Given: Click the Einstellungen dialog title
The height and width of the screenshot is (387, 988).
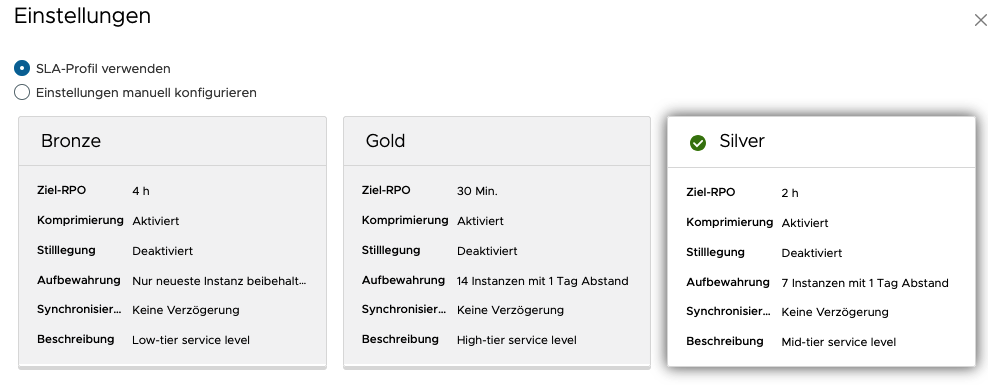Looking at the screenshot, I should point(83,16).
